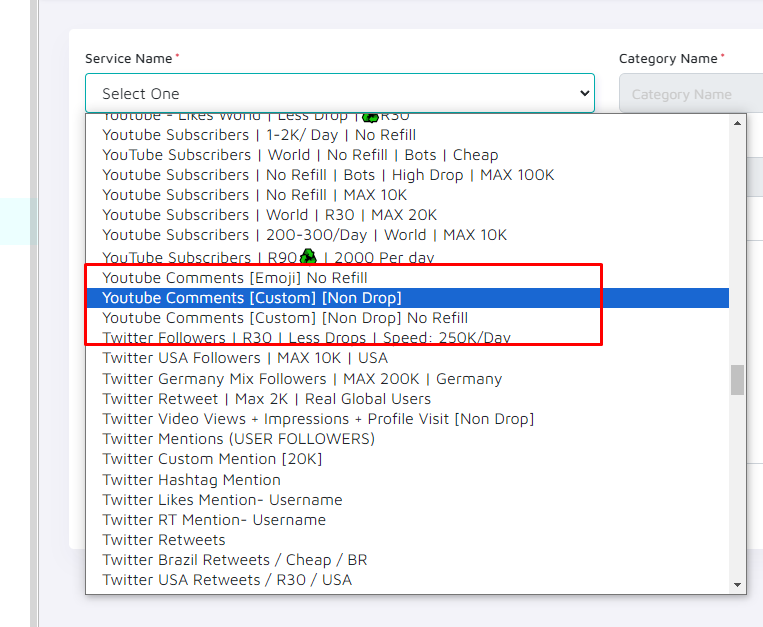Select Twitter Brazil Retweets / Cheap / BR

(x=407, y=560)
